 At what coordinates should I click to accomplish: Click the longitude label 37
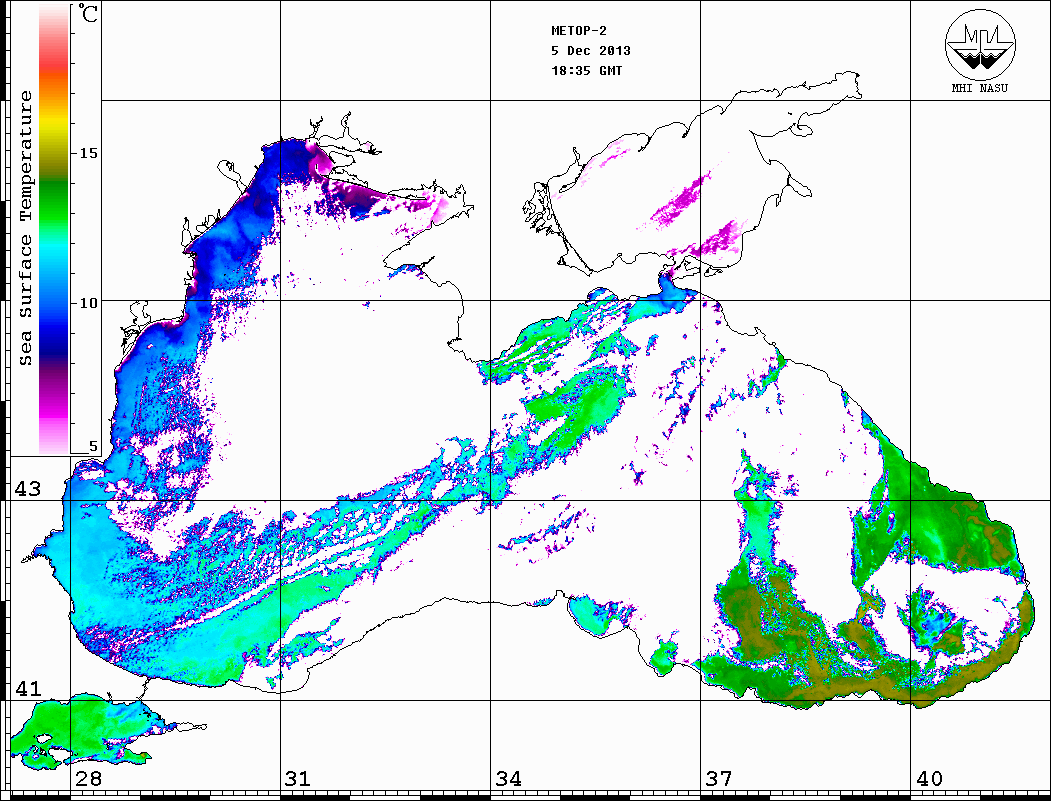(x=719, y=779)
